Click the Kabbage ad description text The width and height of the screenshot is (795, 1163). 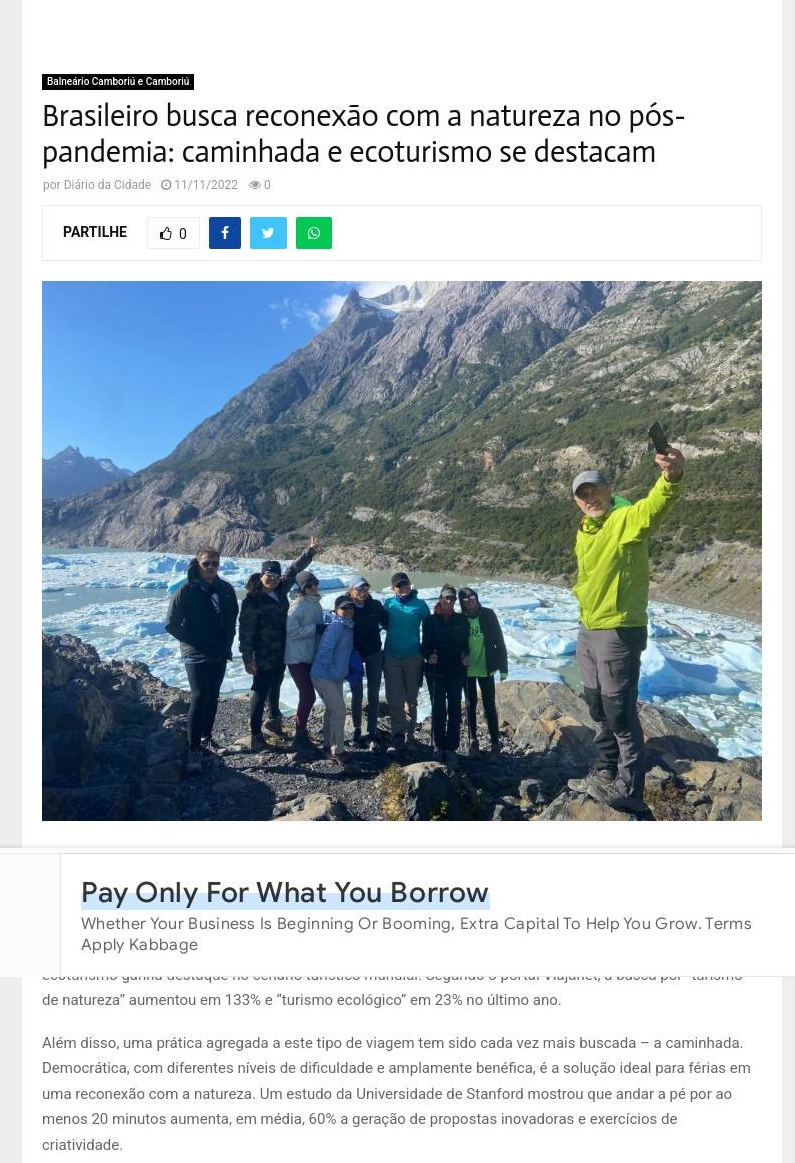[x=416, y=934]
